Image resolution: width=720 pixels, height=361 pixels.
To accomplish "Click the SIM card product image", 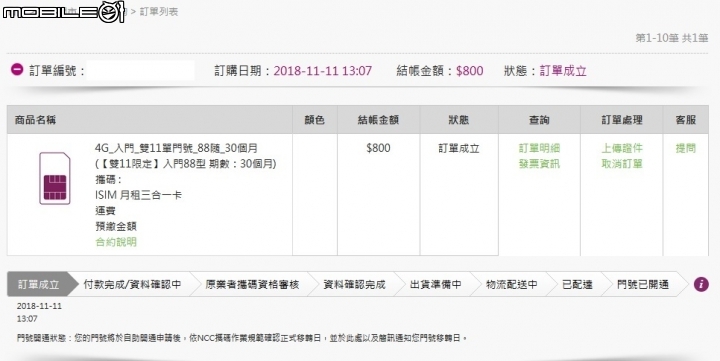I will (x=55, y=178).
